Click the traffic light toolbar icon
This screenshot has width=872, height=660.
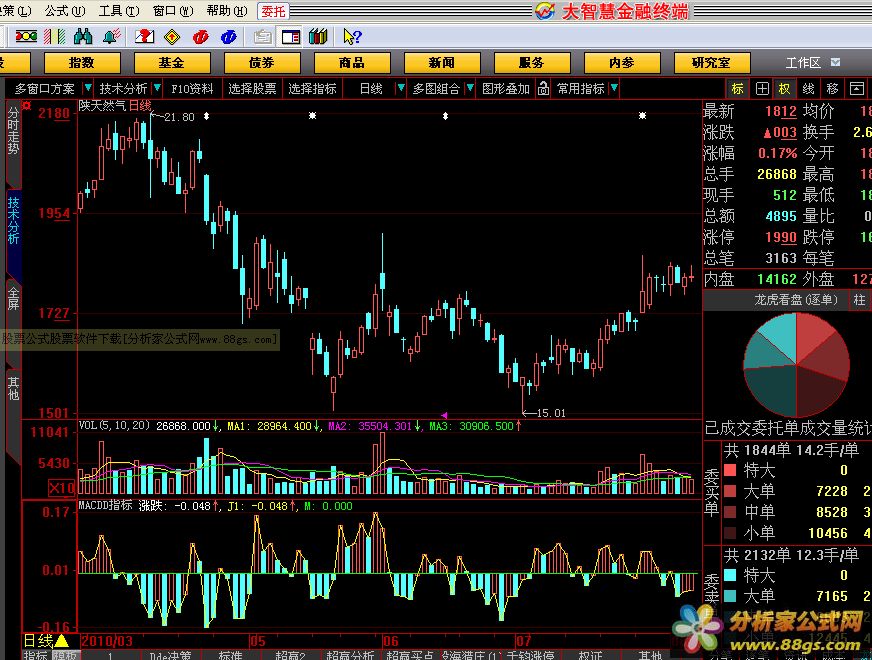click(26, 37)
